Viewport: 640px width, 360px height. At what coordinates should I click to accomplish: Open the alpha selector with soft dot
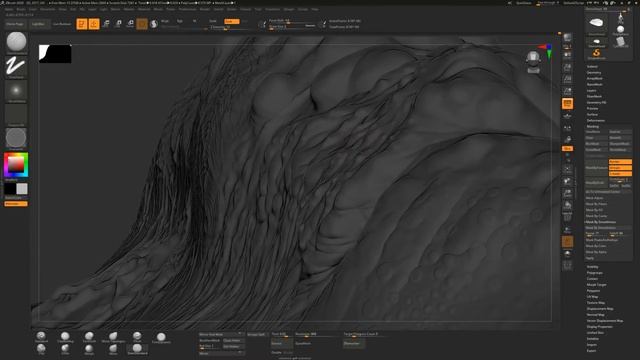tap(16, 91)
